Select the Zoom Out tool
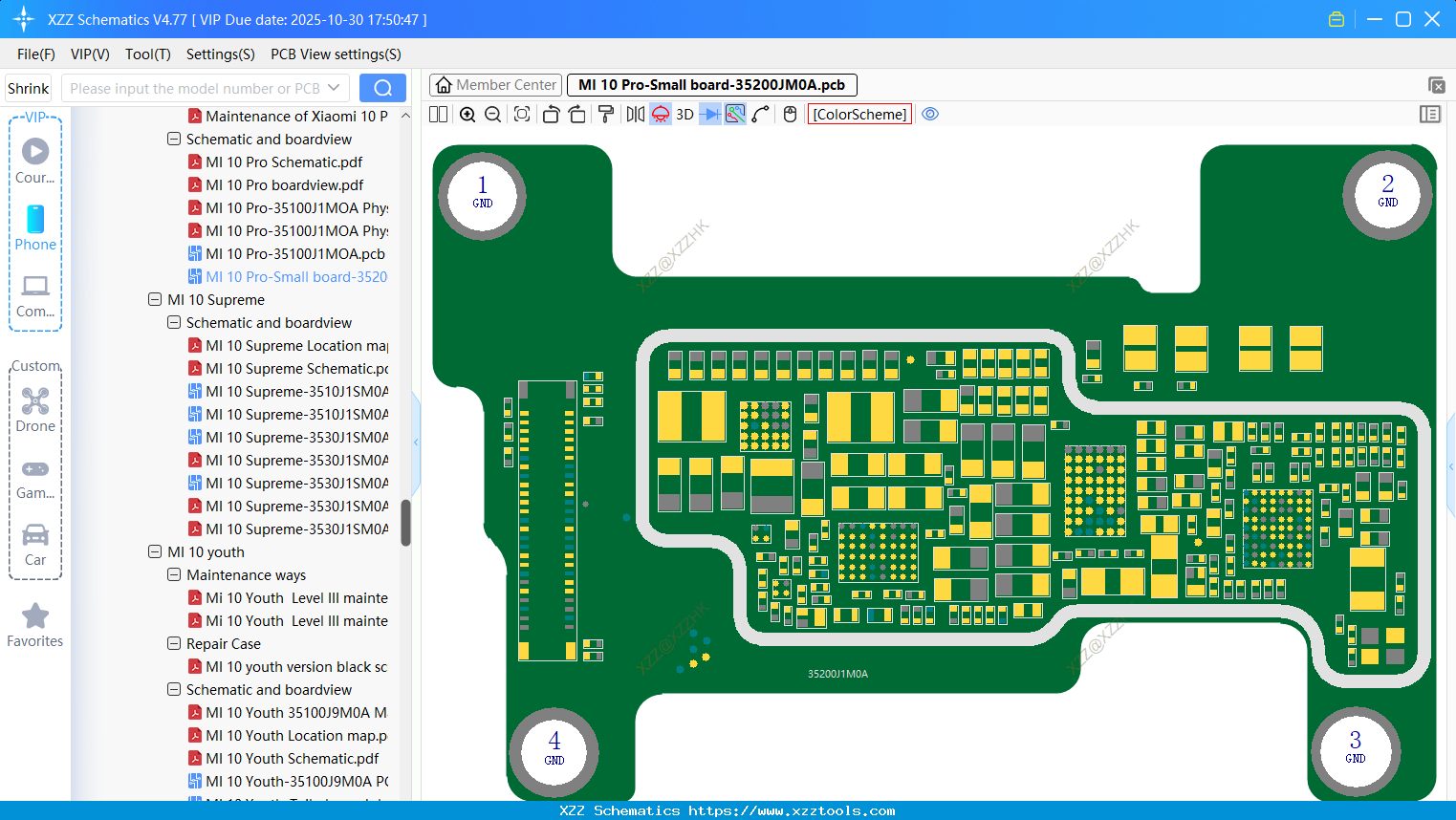 [491, 114]
